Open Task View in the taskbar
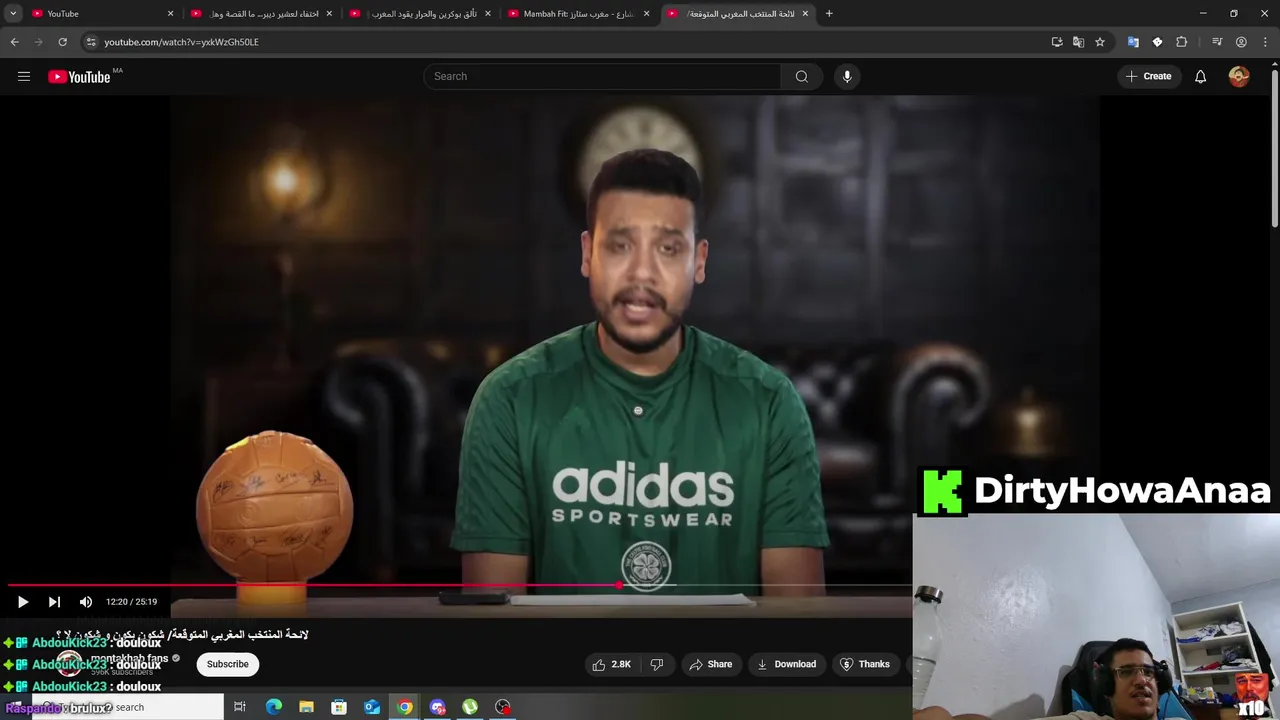The width and height of the screenshot is (1280, 720). coord(240,707)
